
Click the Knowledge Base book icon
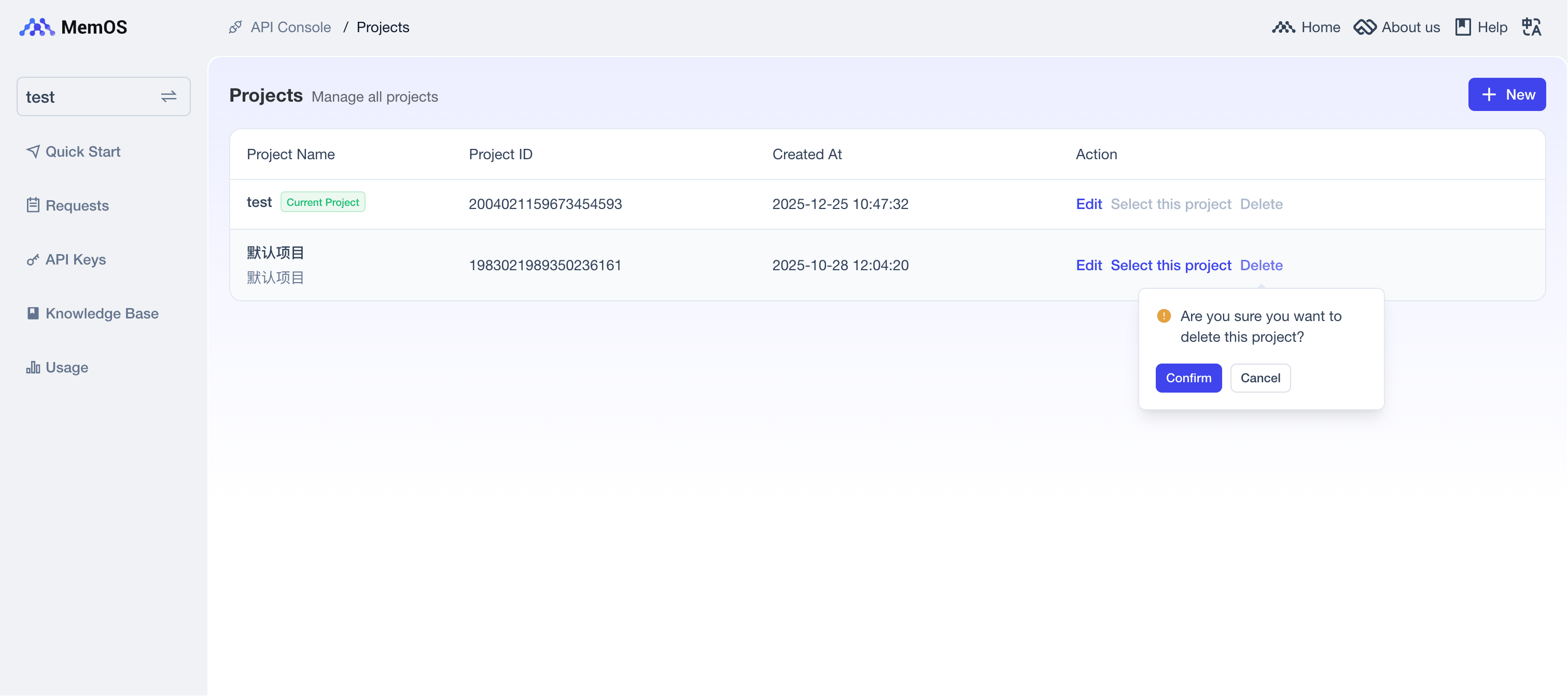33,314
